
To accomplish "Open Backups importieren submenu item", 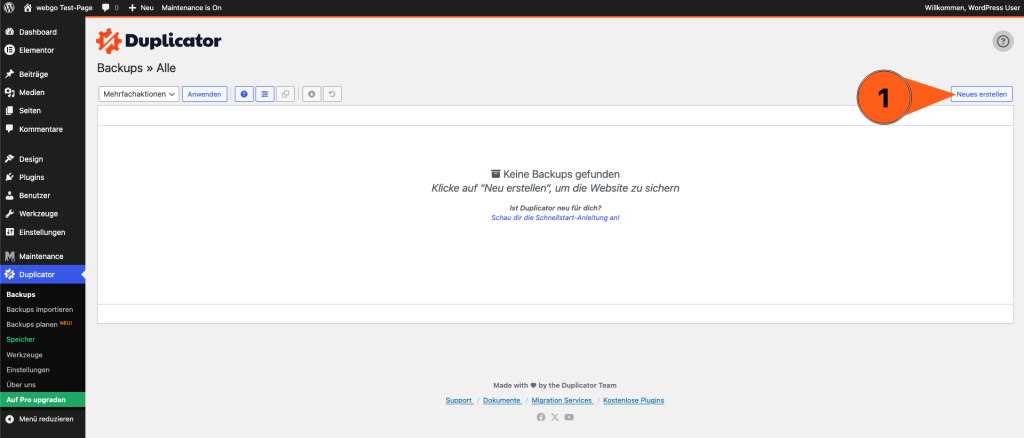I will (x=40, y=309).
